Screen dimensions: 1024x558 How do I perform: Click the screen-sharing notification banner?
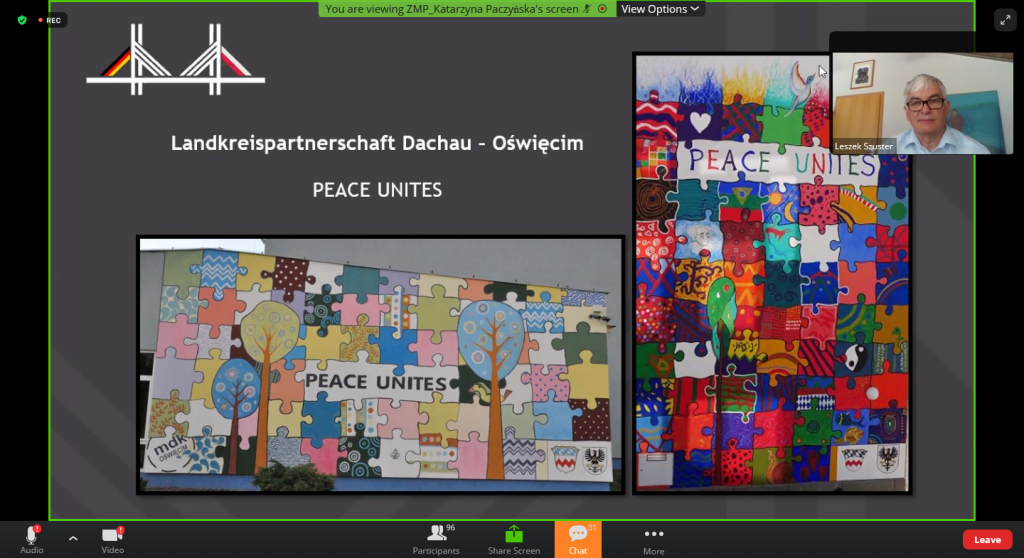tap(467, 9)
